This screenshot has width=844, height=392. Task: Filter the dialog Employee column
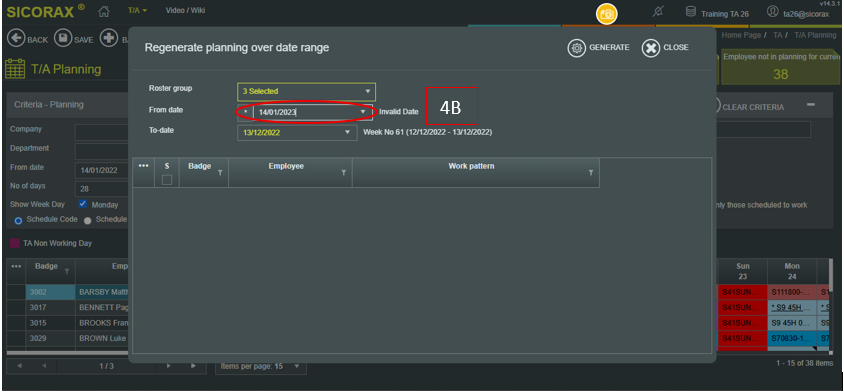click(344, 173)
